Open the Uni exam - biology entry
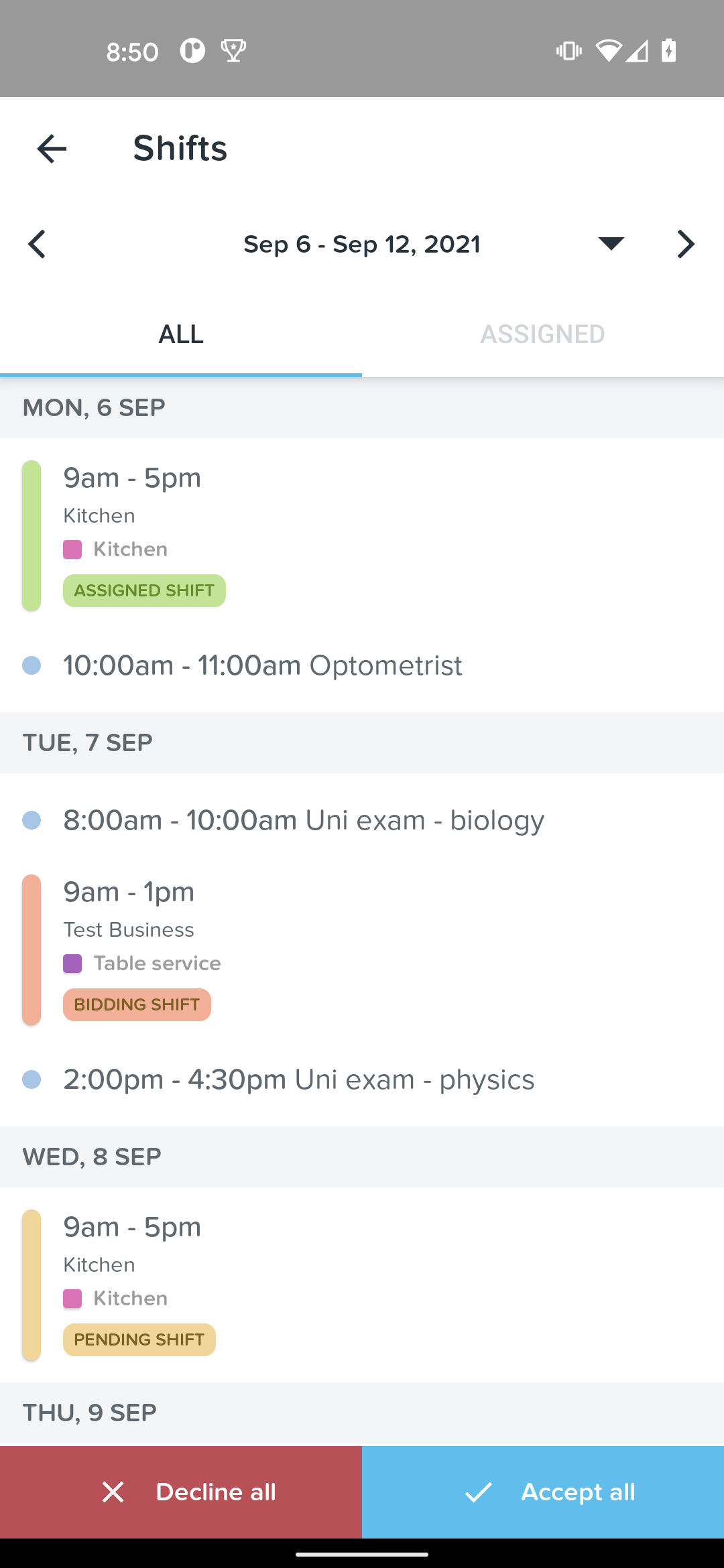Screen dimensions: 724x1568 click(x=362, y=820)
